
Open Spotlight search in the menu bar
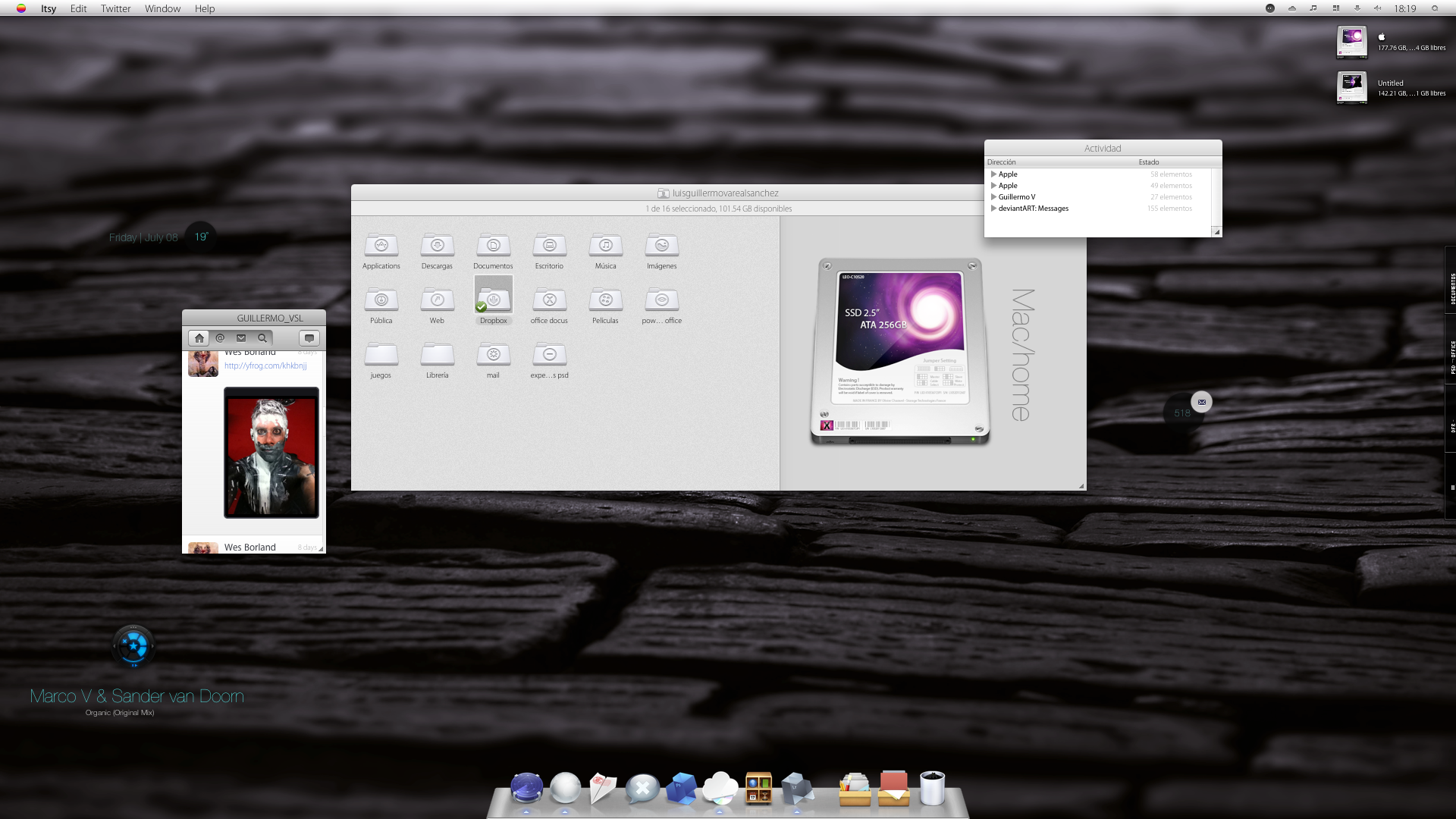1435,8
